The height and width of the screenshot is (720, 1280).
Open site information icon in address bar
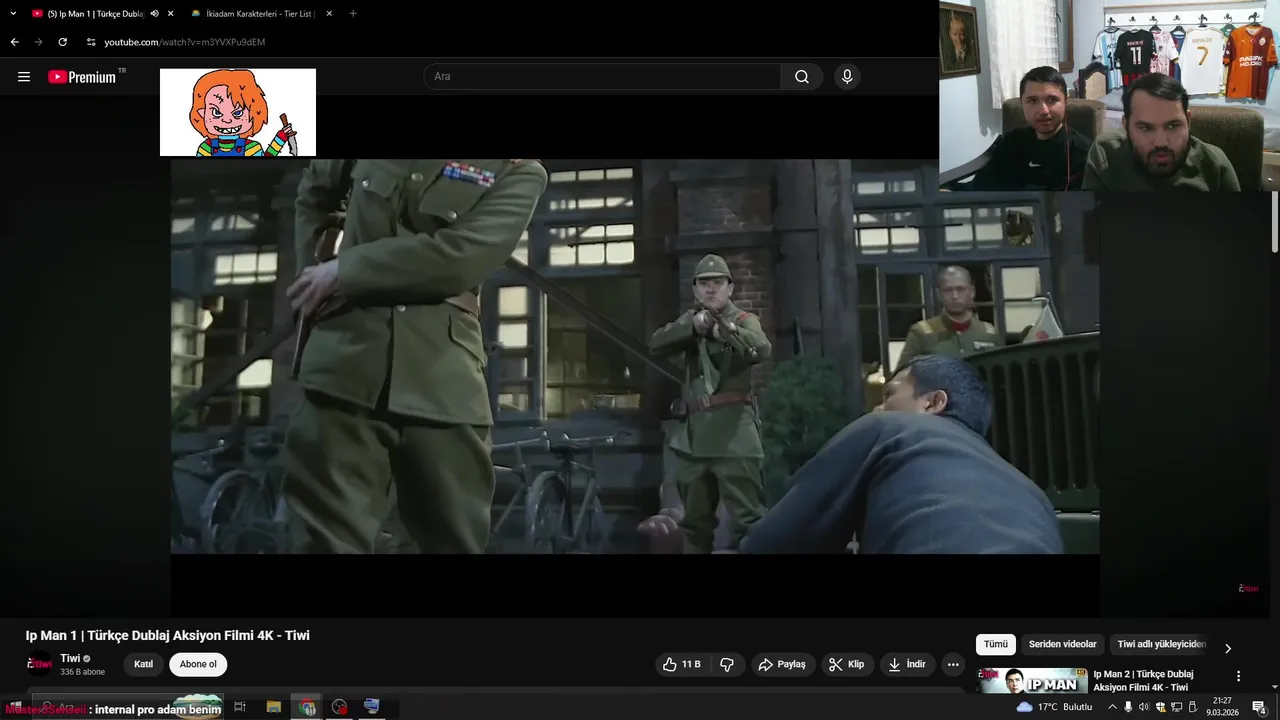click(91, 42)
